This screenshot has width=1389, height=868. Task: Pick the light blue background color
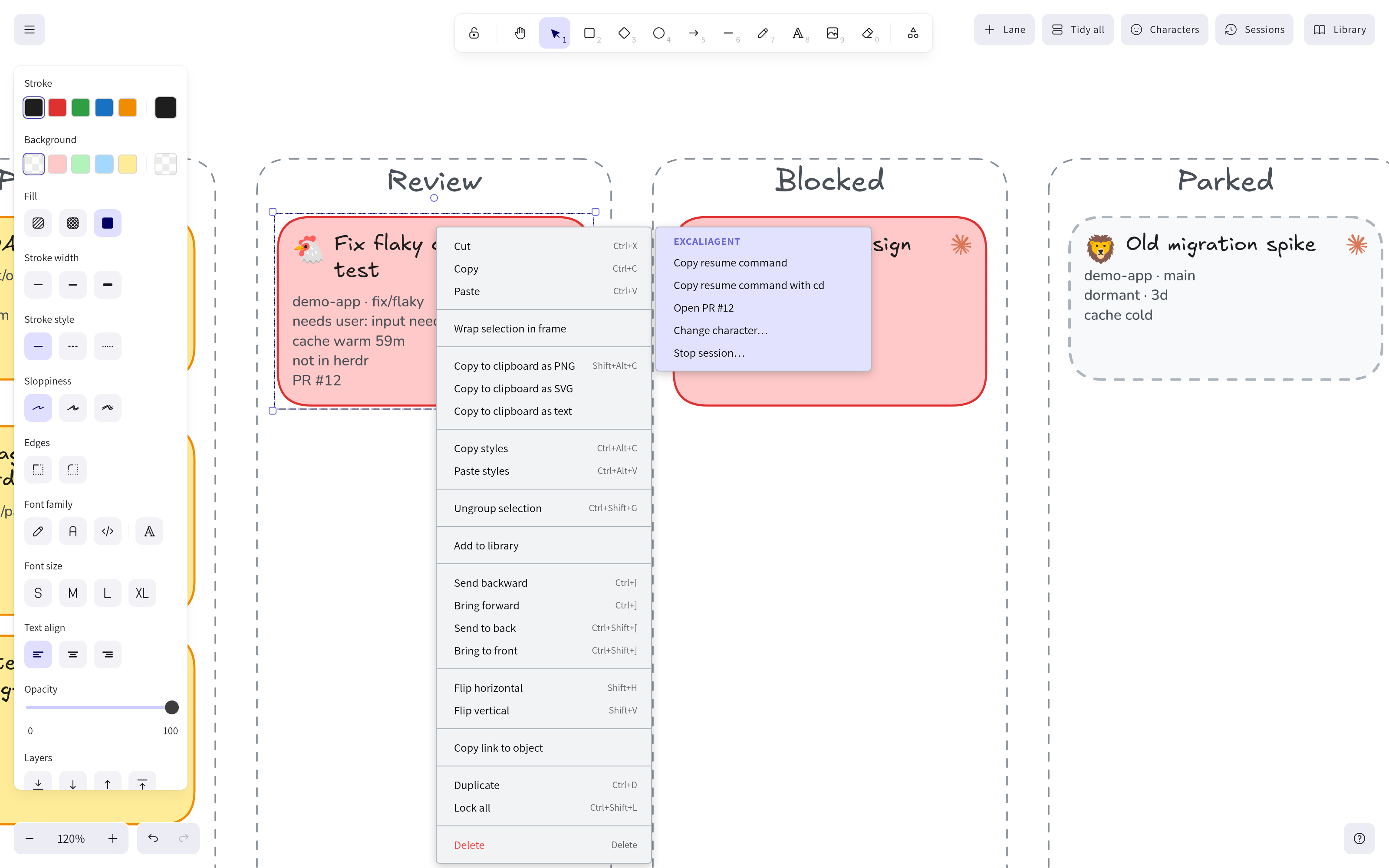point(104,164)
